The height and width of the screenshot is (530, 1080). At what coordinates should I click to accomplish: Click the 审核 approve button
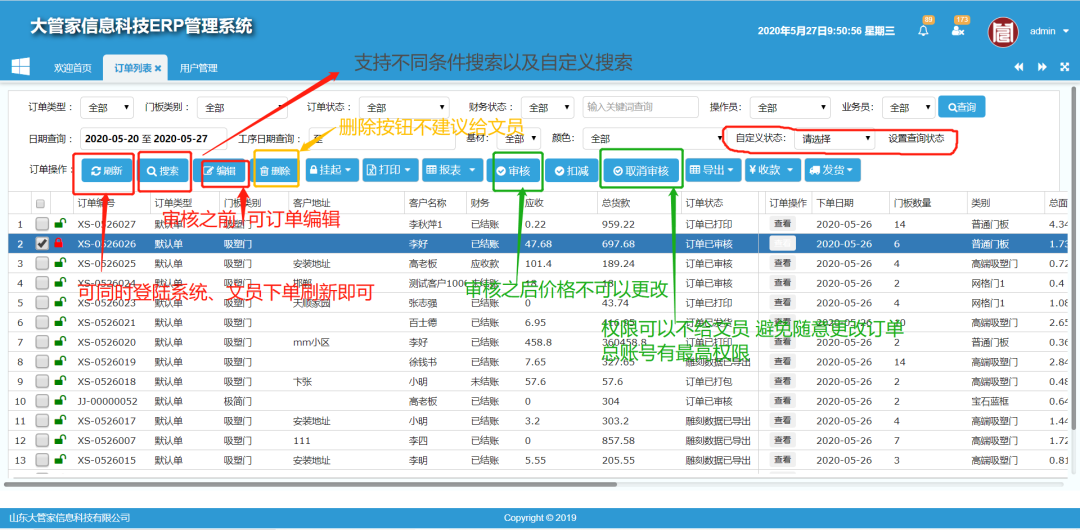(515, 171)
